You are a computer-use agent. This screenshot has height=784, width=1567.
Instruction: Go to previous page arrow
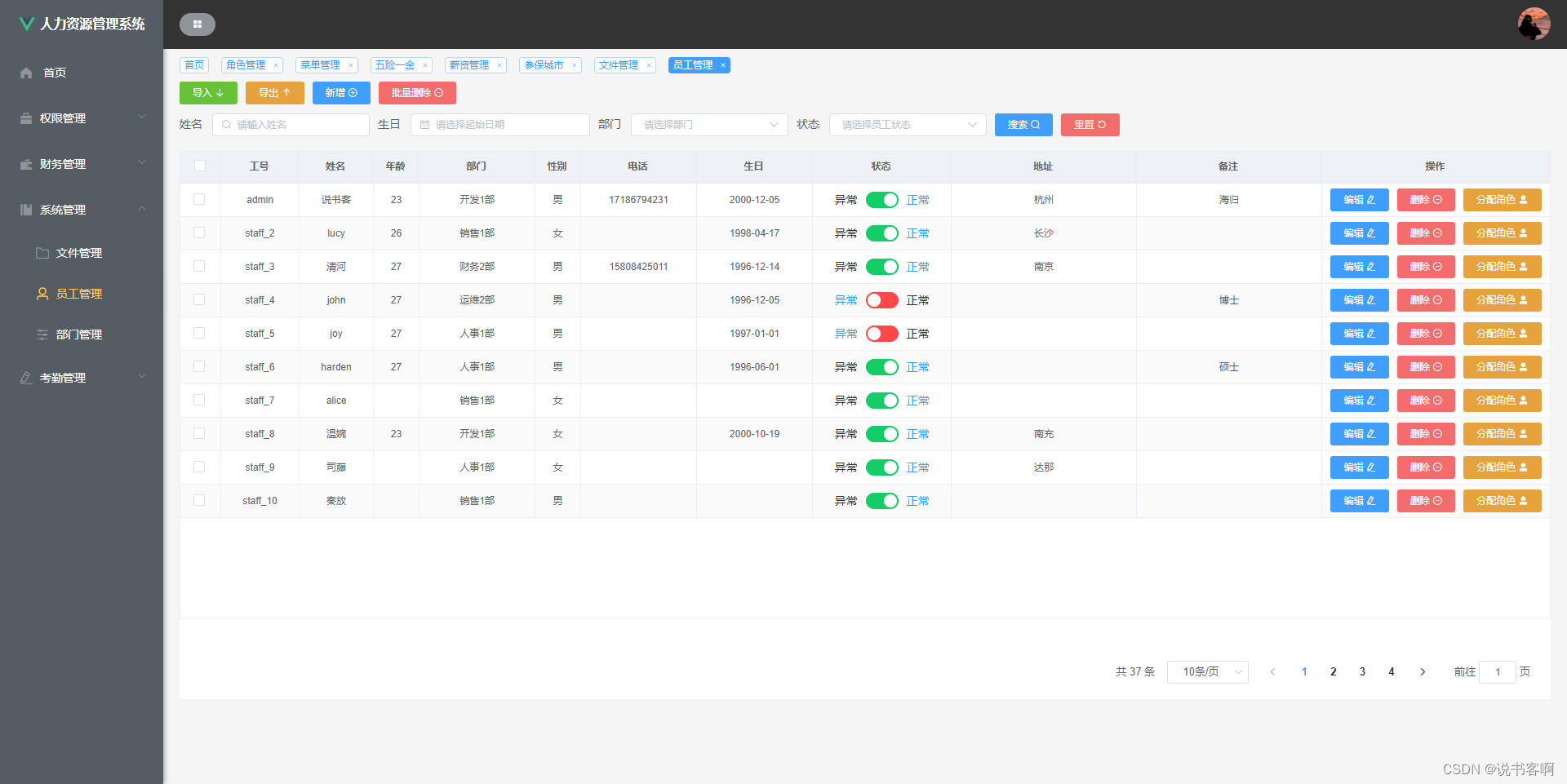1272,672
